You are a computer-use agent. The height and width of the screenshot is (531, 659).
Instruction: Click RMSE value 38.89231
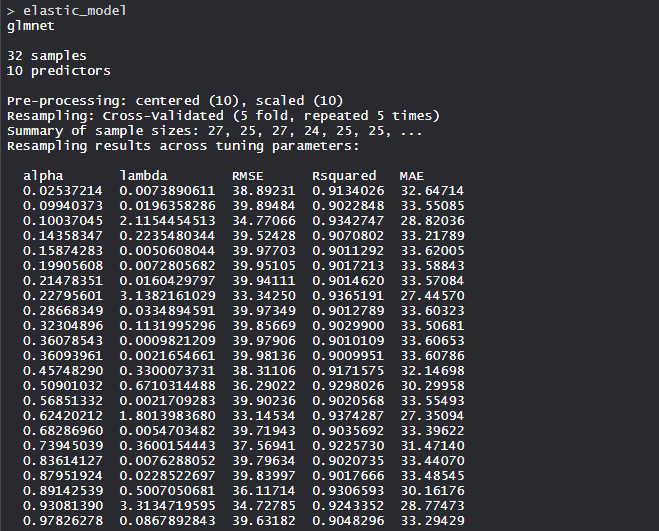264,191
